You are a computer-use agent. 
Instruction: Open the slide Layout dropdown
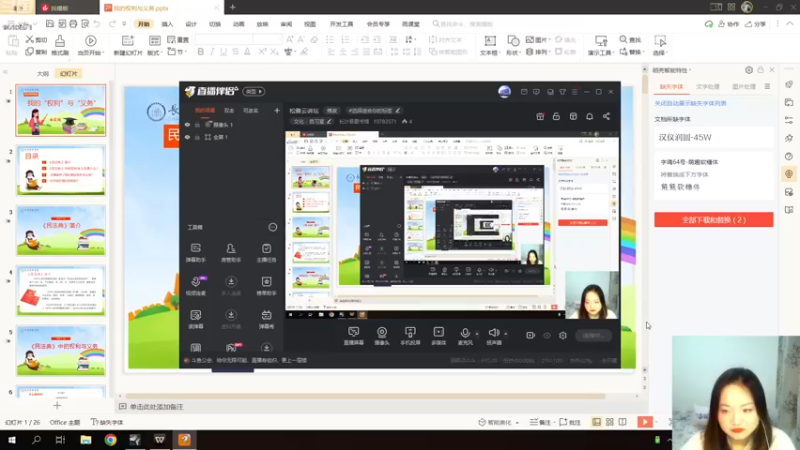coord(154,53)
